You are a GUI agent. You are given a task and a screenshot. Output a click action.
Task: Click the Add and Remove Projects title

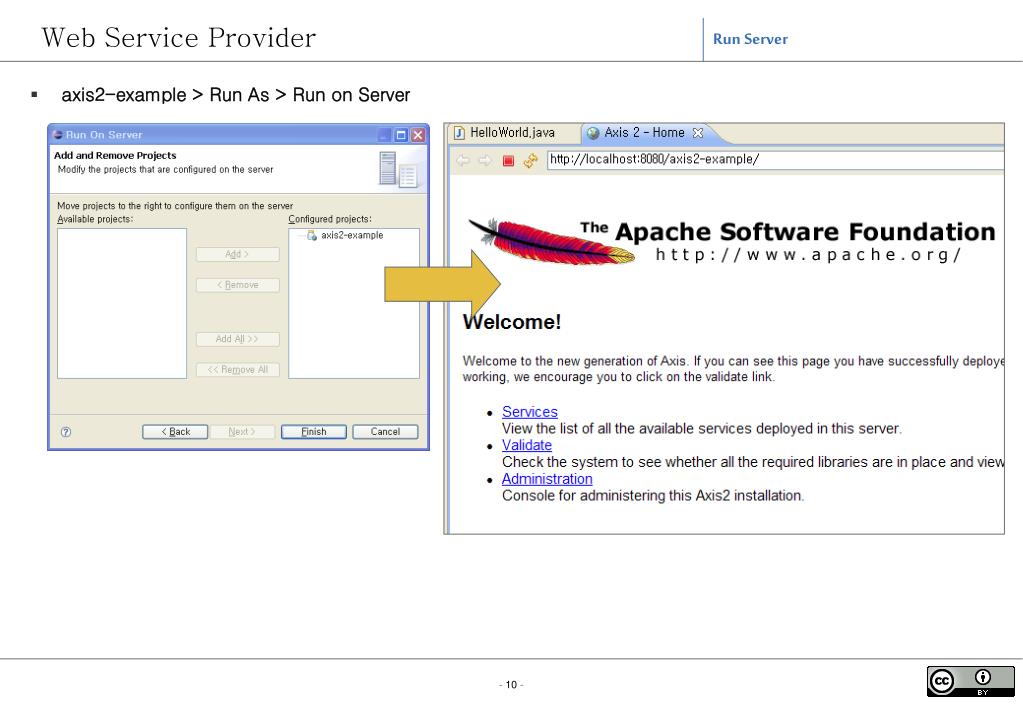point(115,155)
